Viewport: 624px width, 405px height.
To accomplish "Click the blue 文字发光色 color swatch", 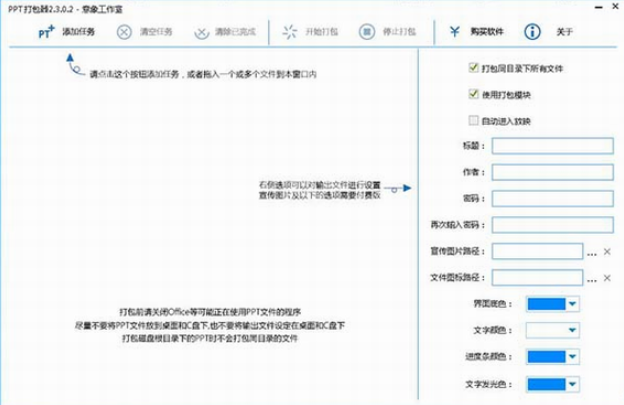I will tap(546, 384).
